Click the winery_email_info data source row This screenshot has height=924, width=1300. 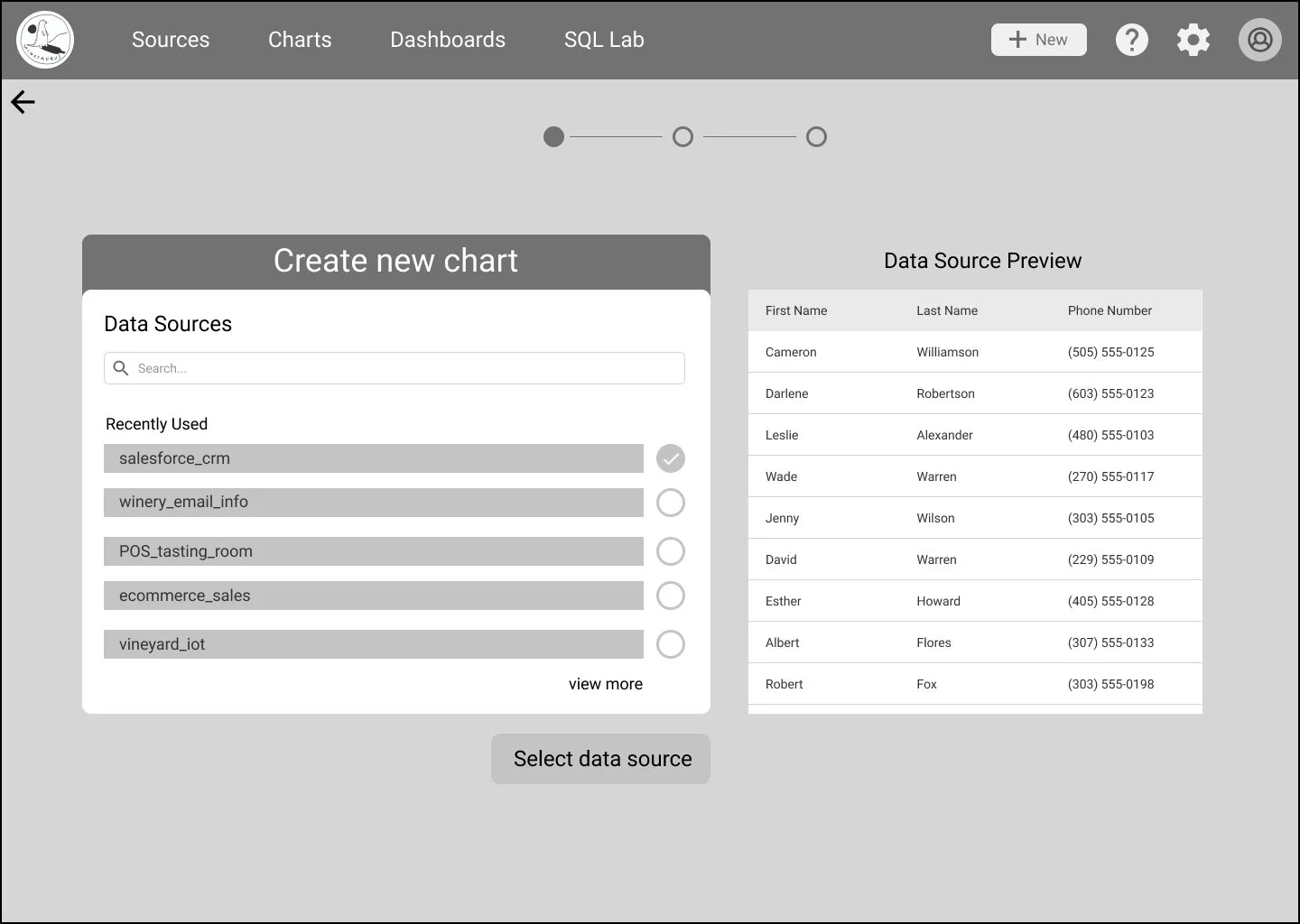click(374, 503)
